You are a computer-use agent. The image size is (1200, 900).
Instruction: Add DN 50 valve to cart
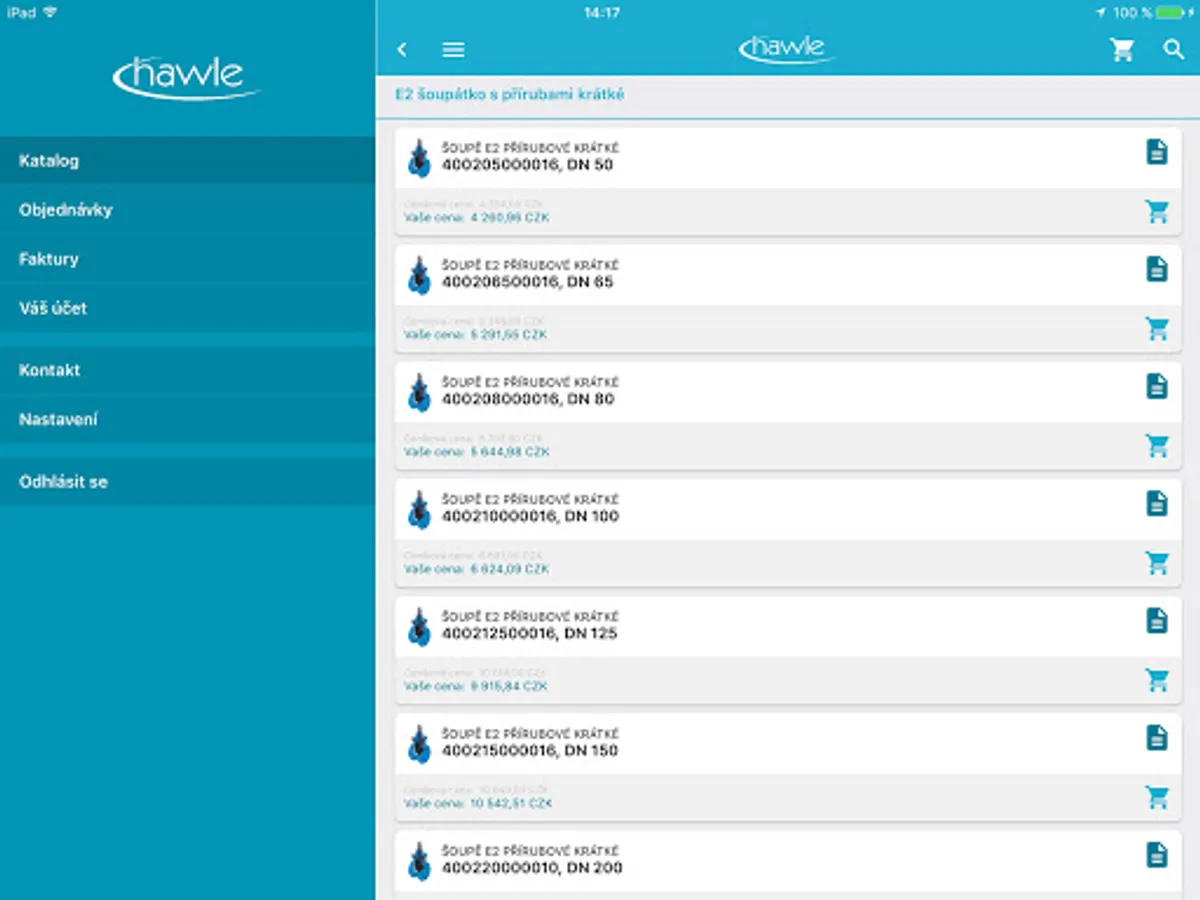click(1157, 211)
